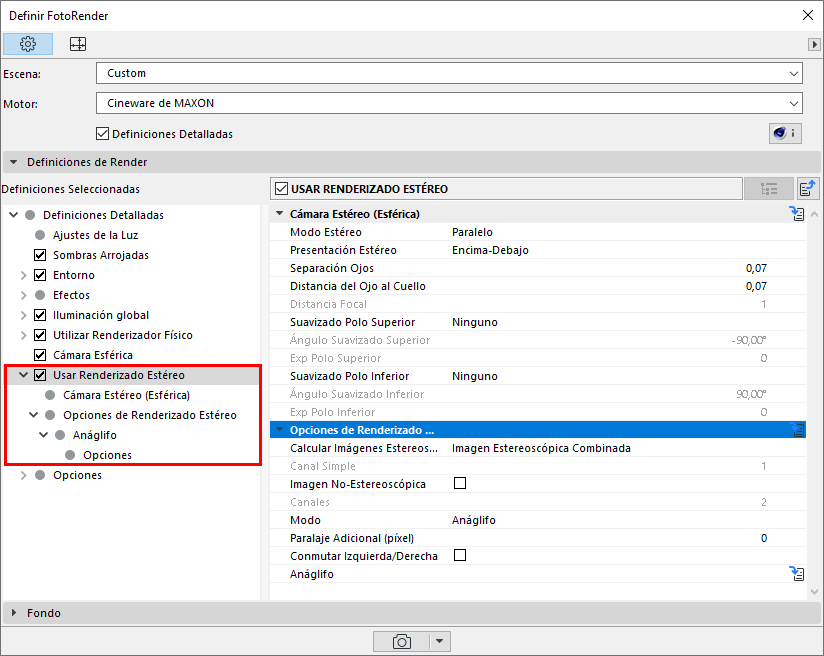Expand the Fondo section

pyautogui.click(x=14, y=613)
